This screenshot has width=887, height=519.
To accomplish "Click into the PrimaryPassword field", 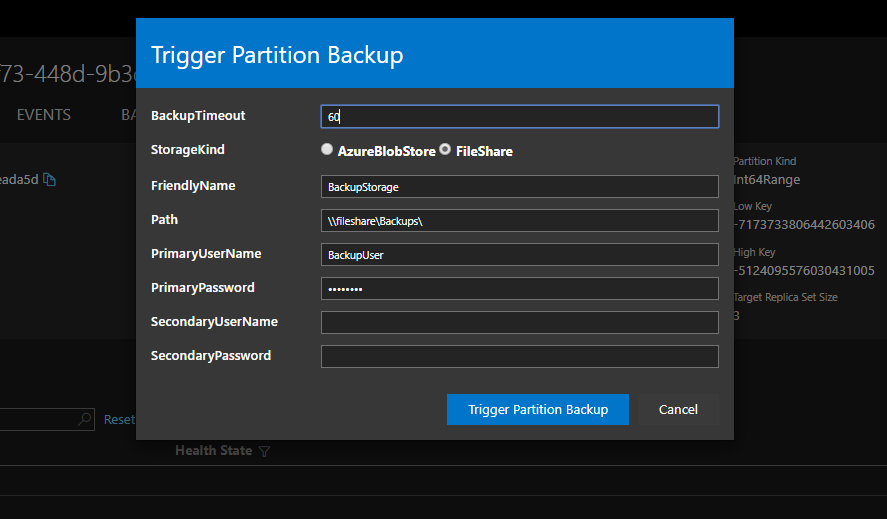I will coord(520,289).
